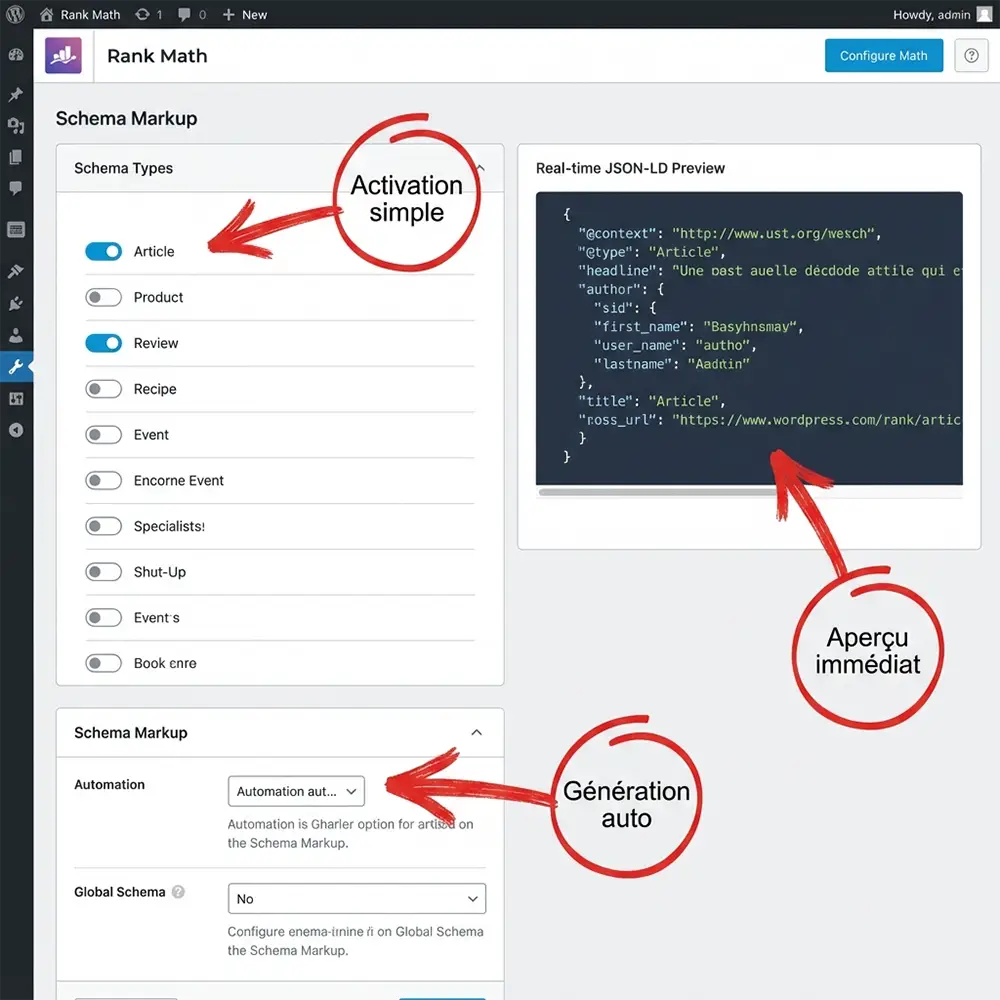This screenshot has height=1000, width=1000.
Task: Open the Users icon in the sidebar
Action: [16, 334]
